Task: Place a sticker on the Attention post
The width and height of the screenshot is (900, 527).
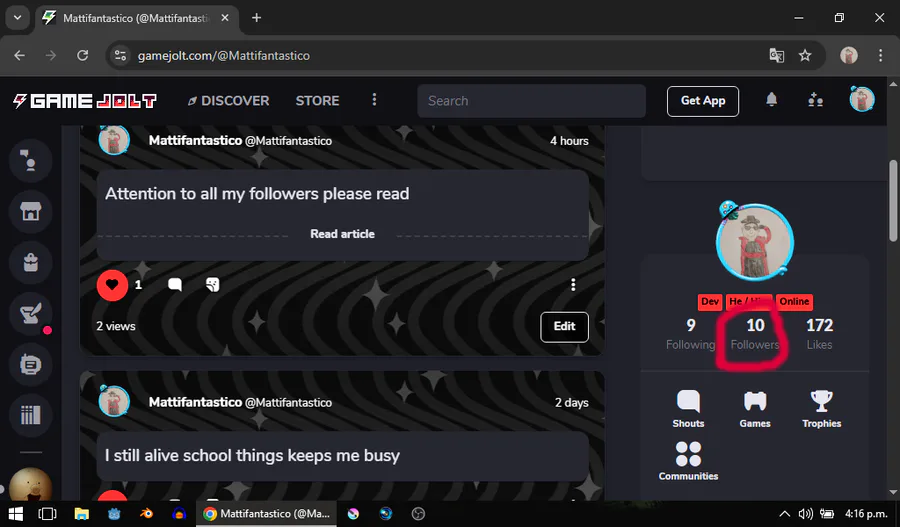Action: [x=212, y=285]
